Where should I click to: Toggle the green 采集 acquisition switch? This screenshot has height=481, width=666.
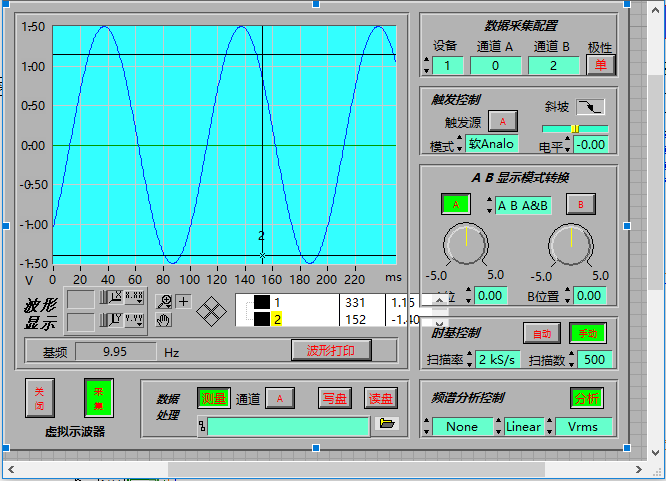[99, 397]
